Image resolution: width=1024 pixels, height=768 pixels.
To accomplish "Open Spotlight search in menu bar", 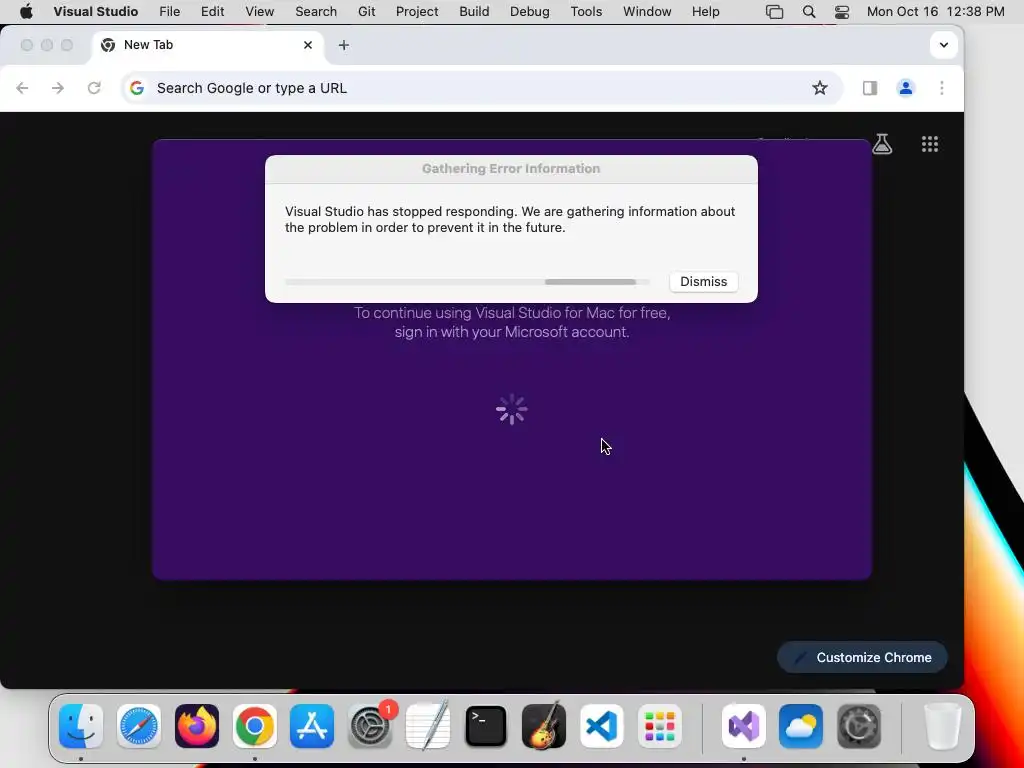I will pyautogui.click(x=808, y=12).
